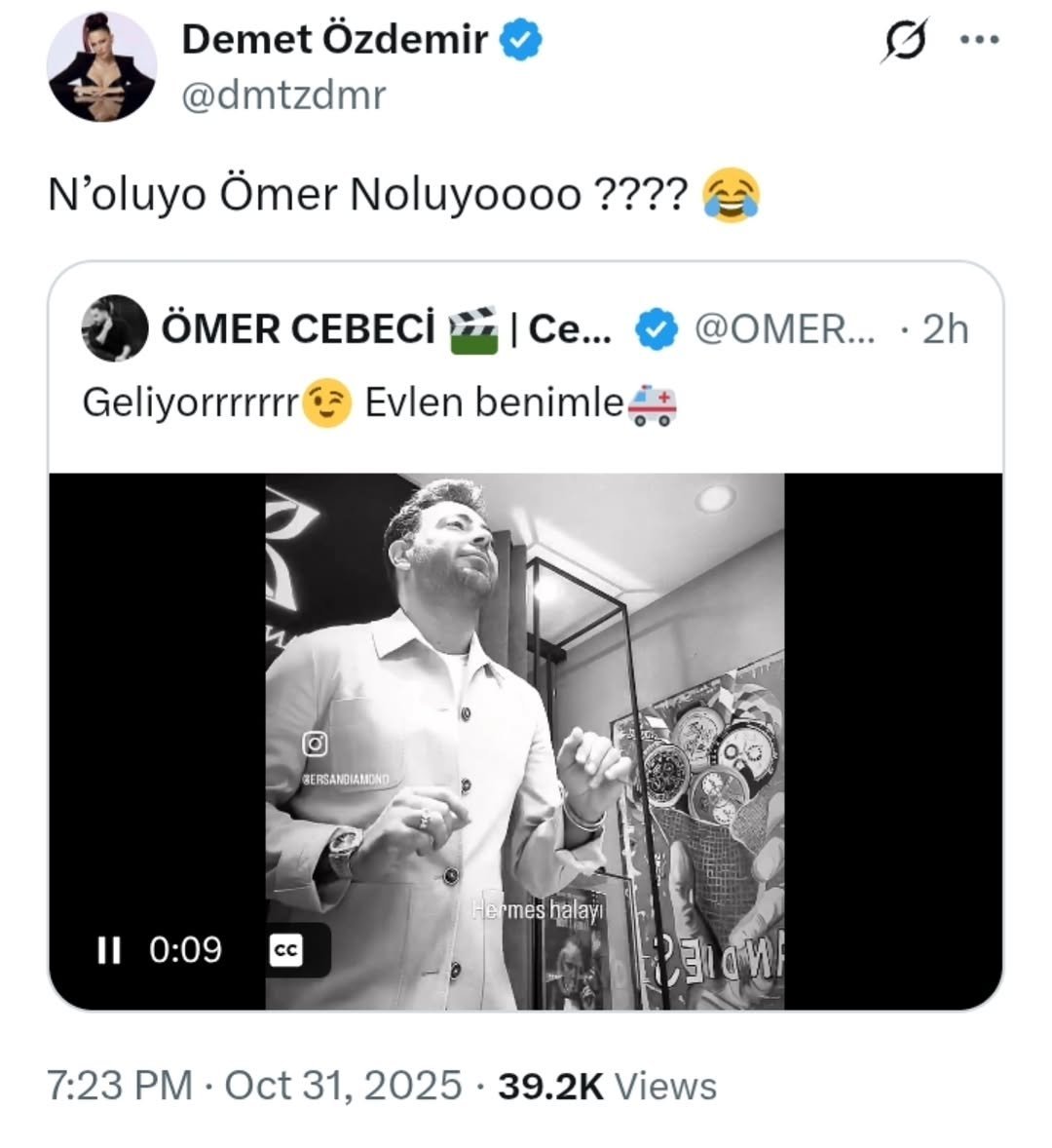The width and height of the screenshot is (1052, 1148).
Task: Click Ömer Cebeci's blue verified badge
Action: click(x=657, y=329)
